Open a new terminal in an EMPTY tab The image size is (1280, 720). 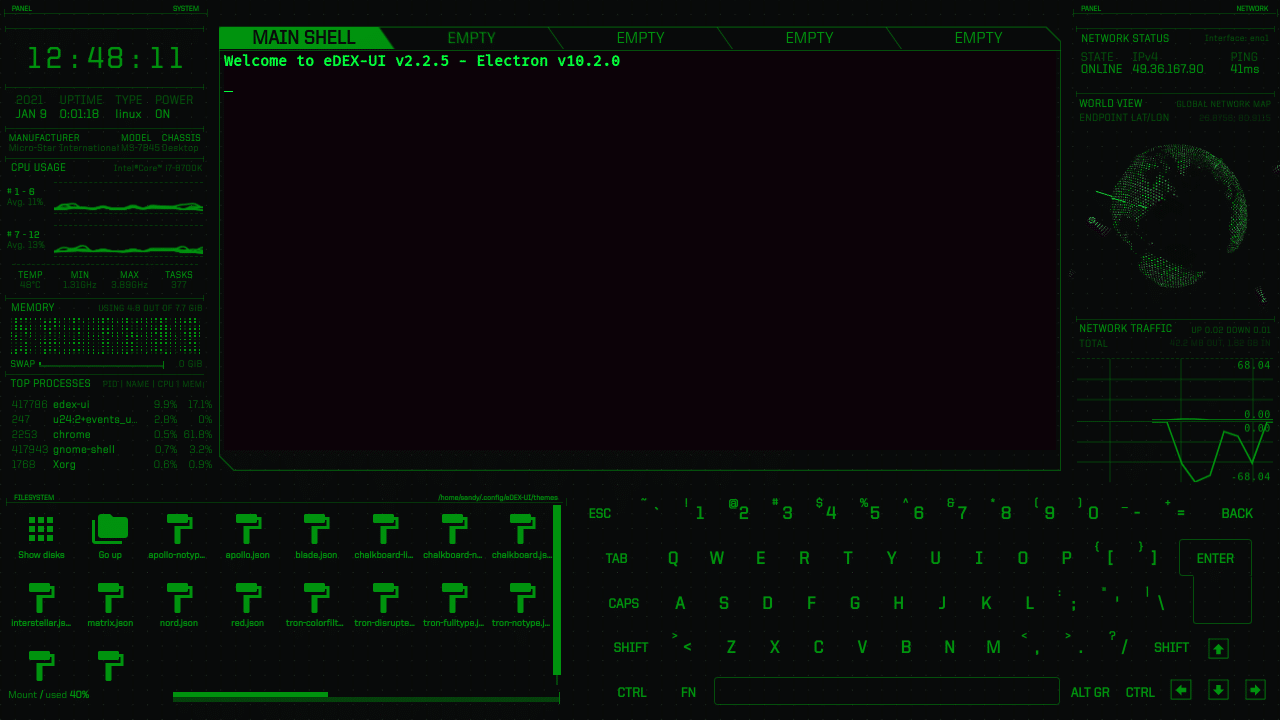pyautogui.click(x=471, y=37)
